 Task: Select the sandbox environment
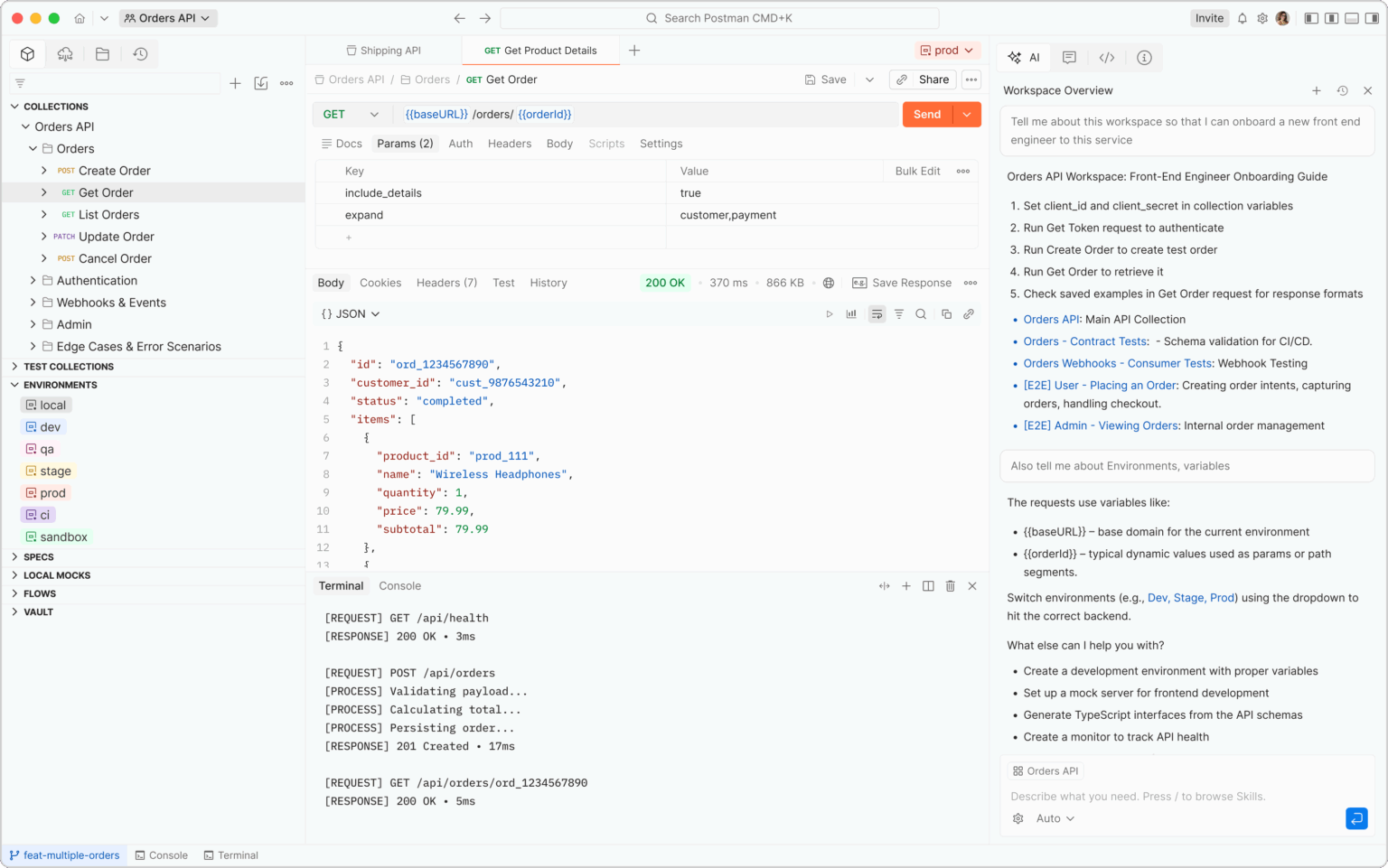click(57, 537)
